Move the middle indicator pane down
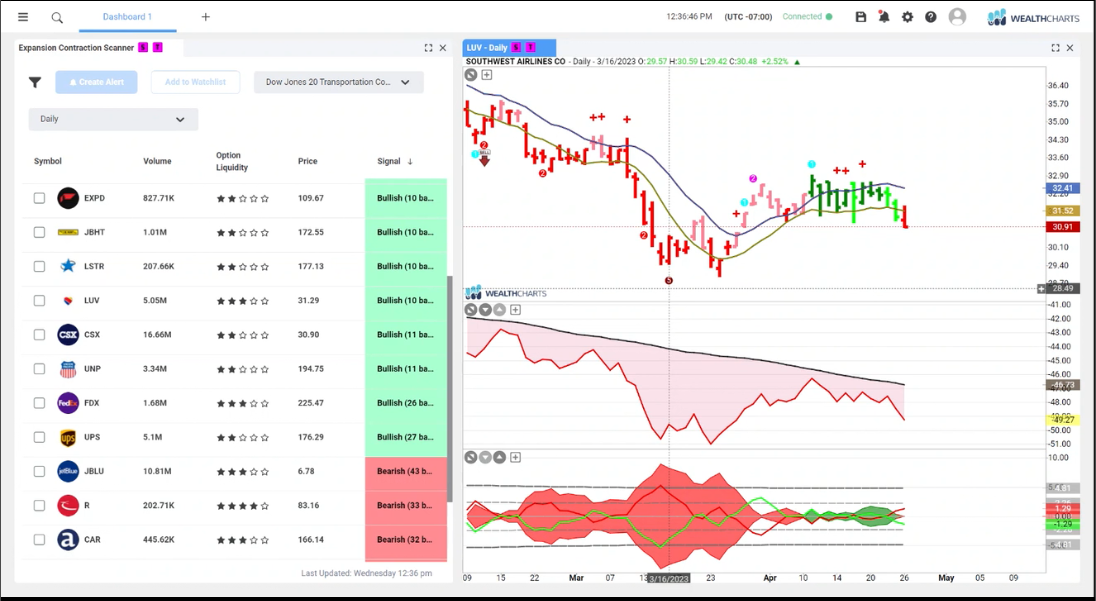Screen dimensions: 1096x601 [485, 310]
